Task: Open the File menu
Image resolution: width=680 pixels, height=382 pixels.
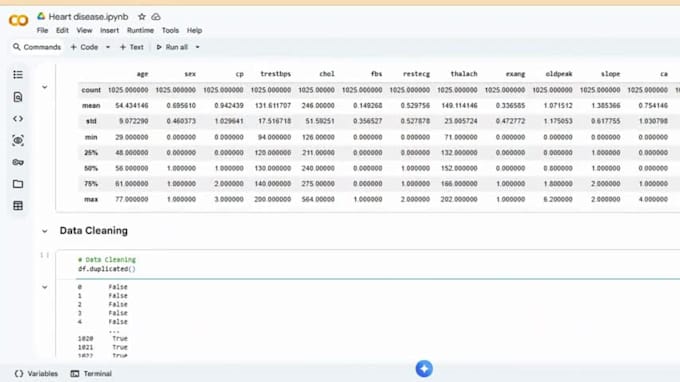Action: pos(42,30)
